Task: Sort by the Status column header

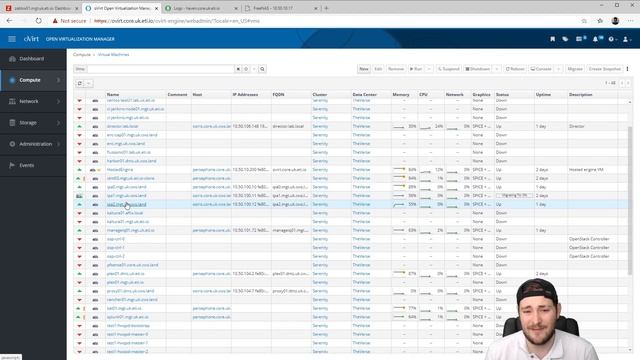Action: pos(502,94)
